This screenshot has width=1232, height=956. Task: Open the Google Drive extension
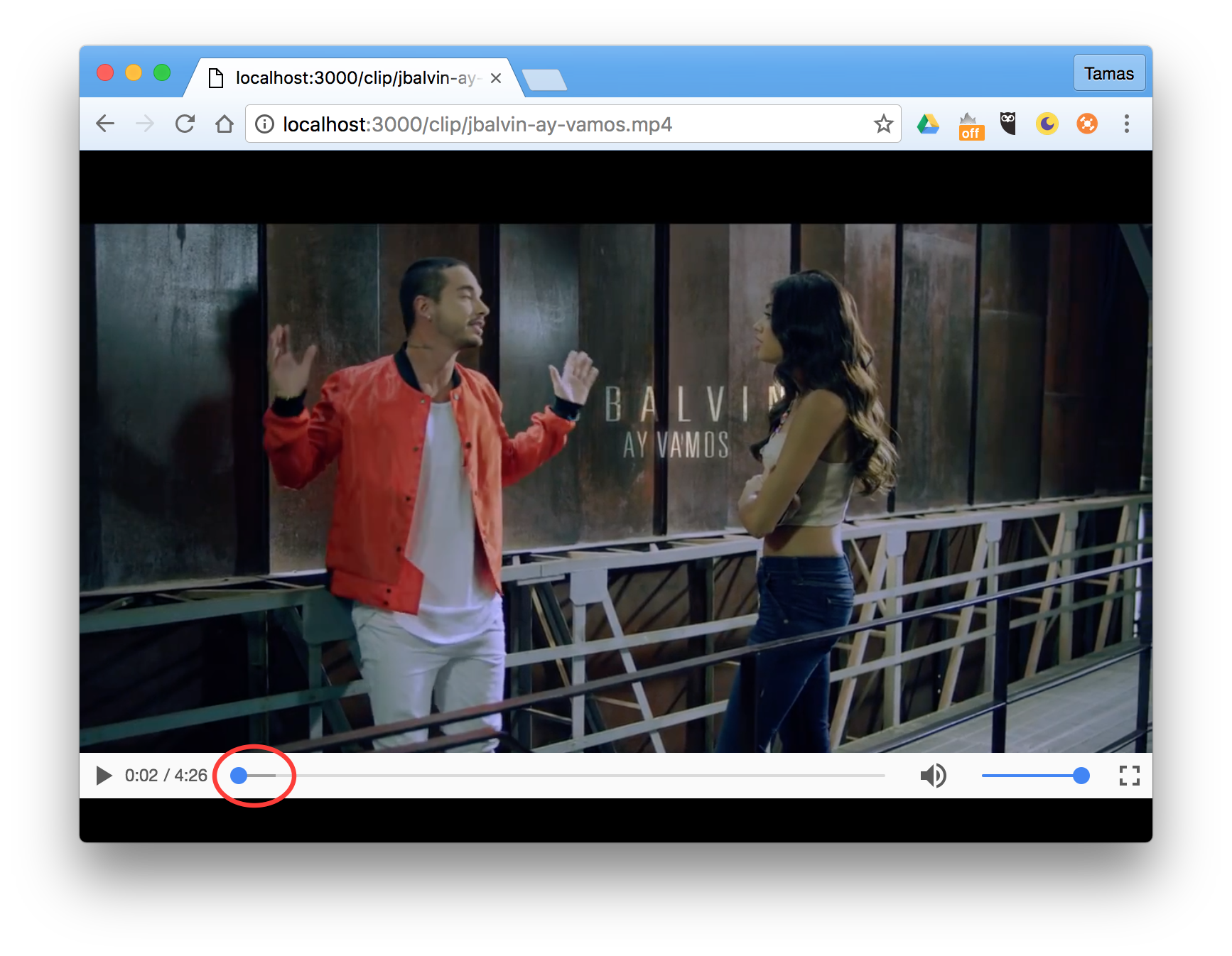pos(928,124)
